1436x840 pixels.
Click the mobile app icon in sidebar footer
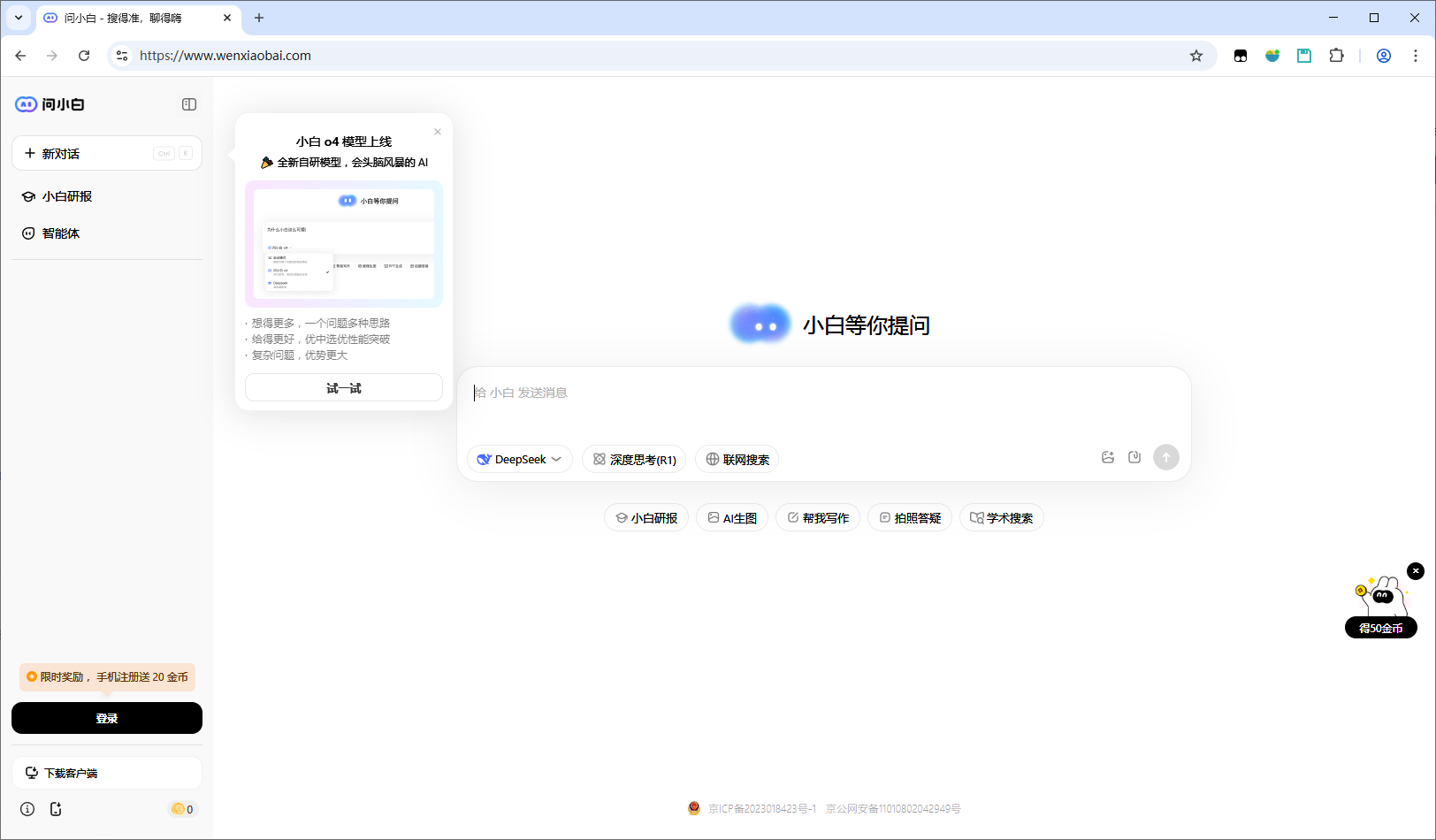[56, 809]
